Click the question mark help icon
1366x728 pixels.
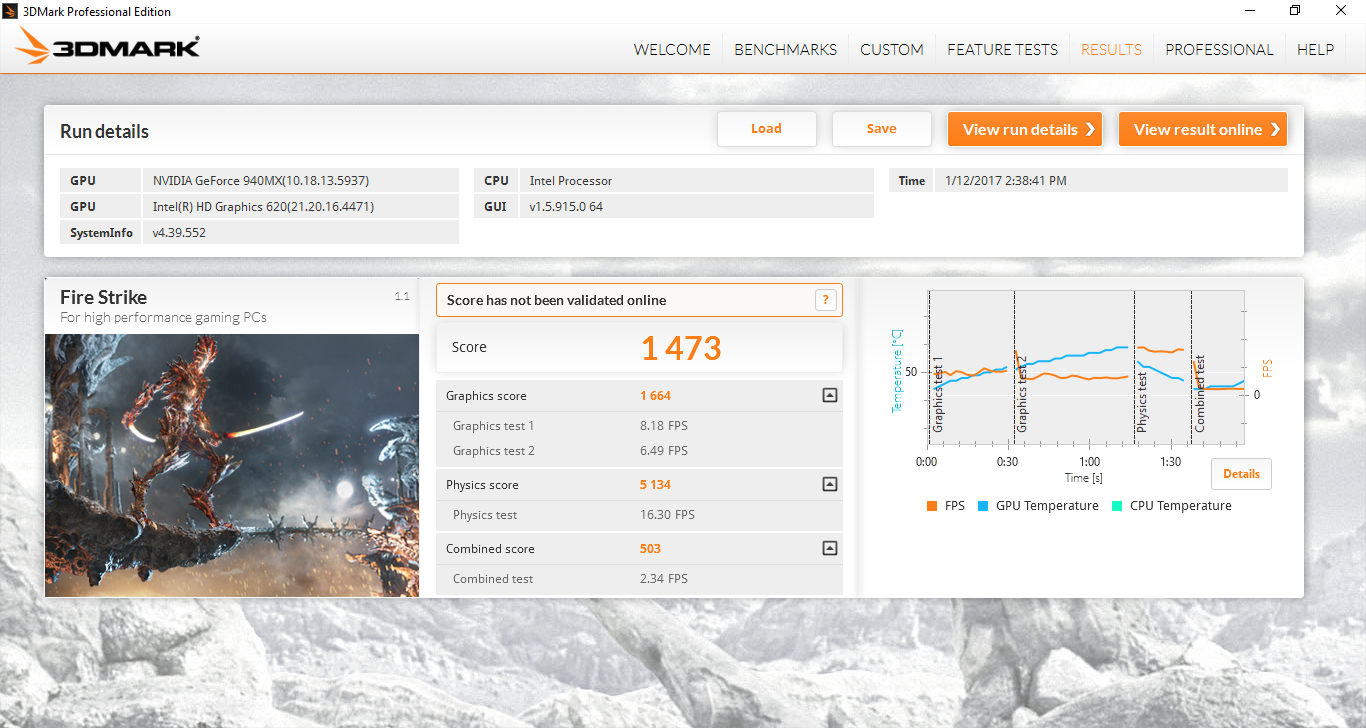(825, 300)
